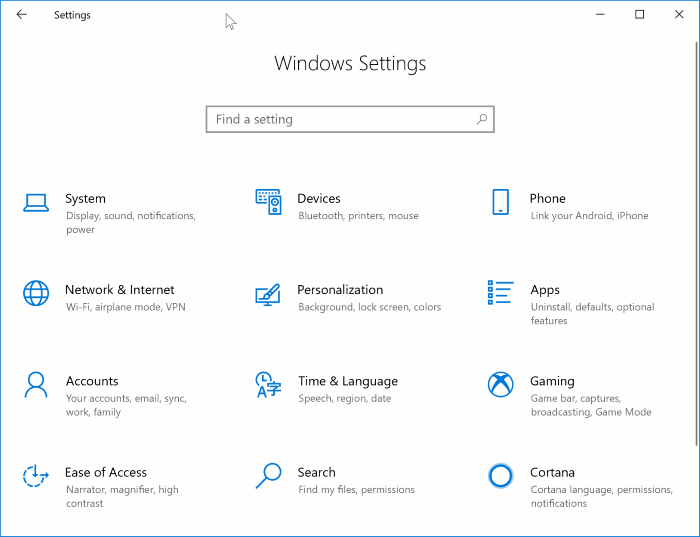
Task: Click the Devices keyboard-speaker icon
Action: pos(268,202)
